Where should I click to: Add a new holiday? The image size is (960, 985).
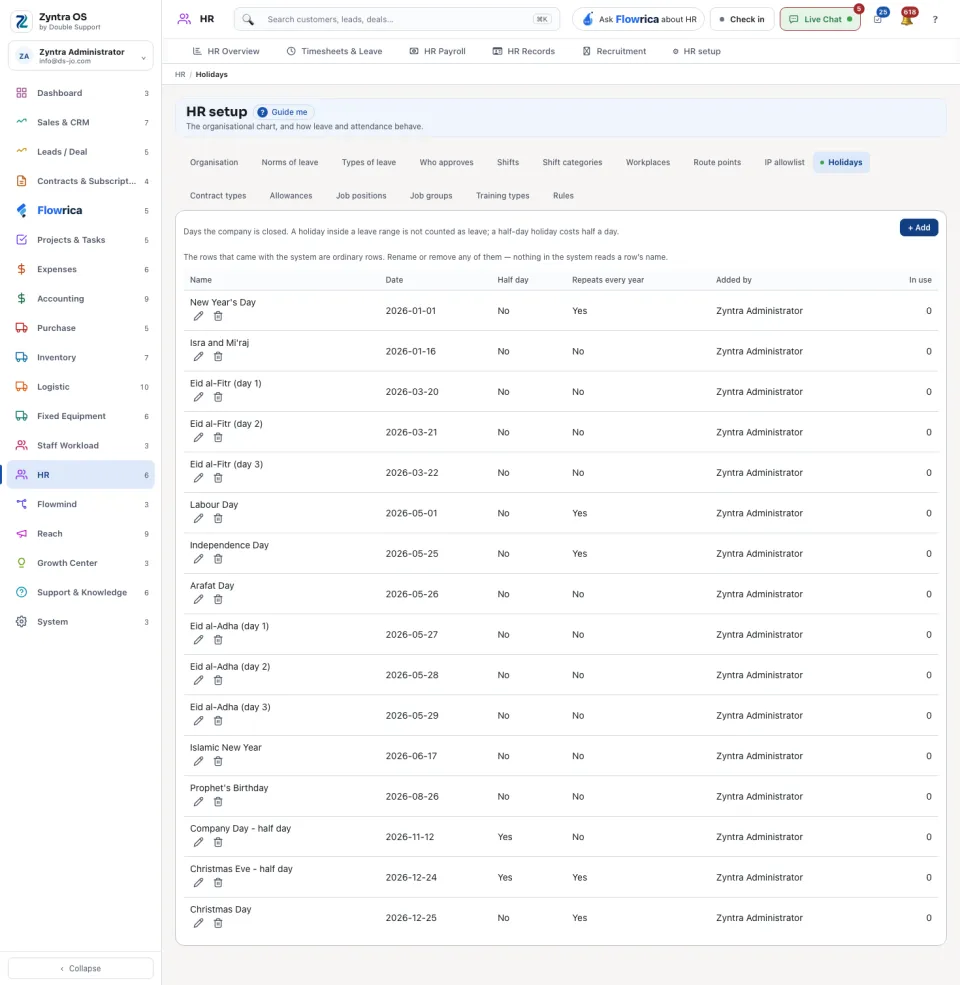pos(919,227)
